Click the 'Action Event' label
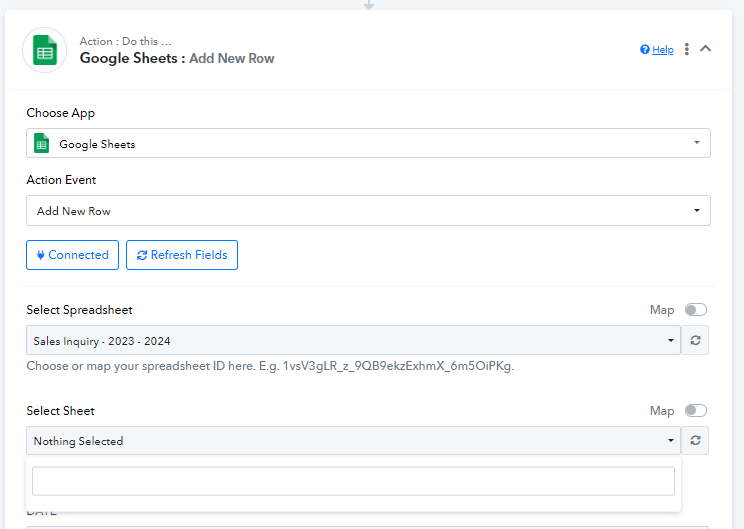744x529 pixels. (61, 180)
